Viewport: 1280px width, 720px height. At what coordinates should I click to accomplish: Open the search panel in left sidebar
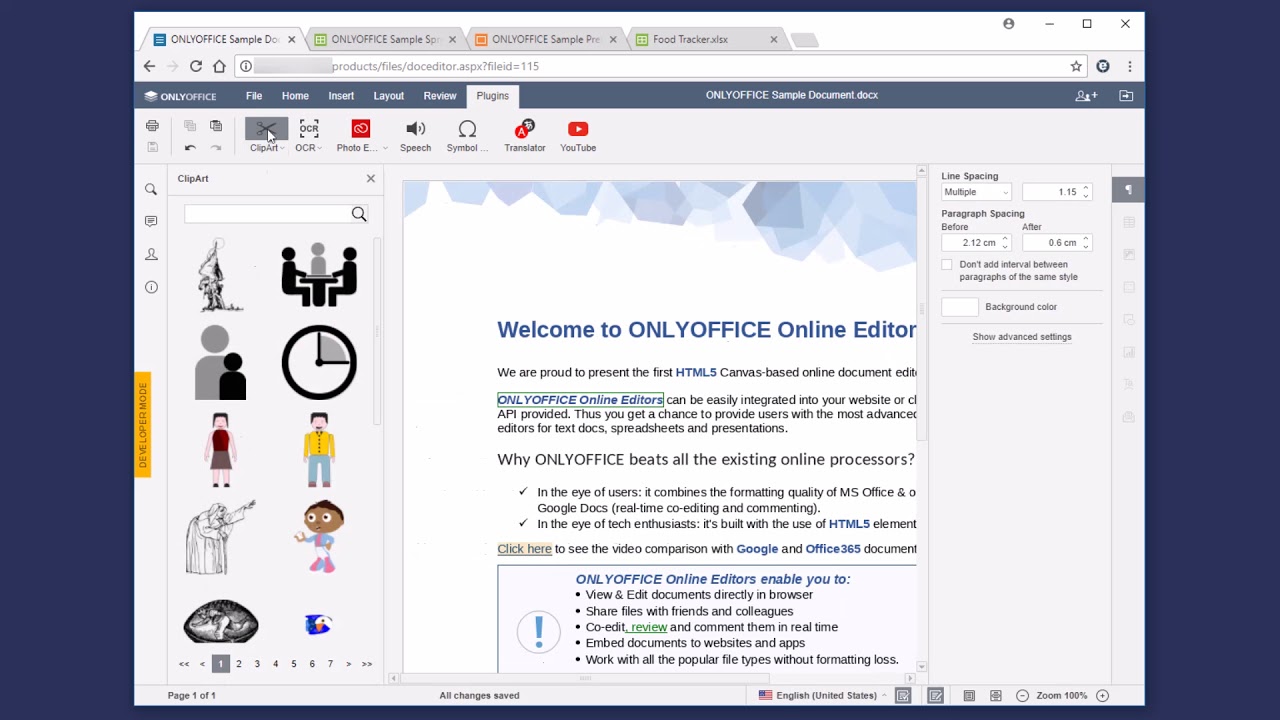151,189
